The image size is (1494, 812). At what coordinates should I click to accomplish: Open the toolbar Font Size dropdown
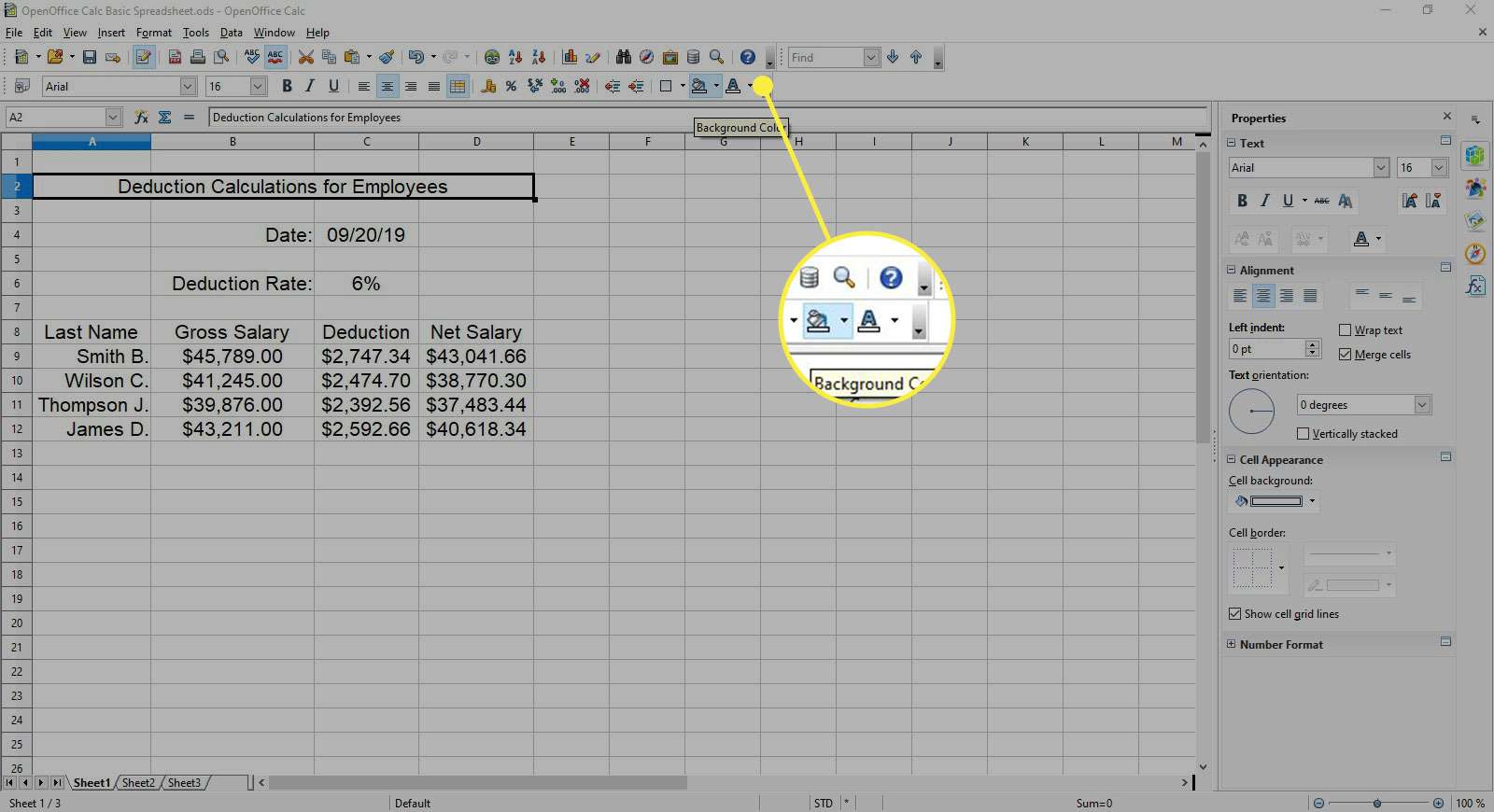pyautogui.click(x=259, y=86)
